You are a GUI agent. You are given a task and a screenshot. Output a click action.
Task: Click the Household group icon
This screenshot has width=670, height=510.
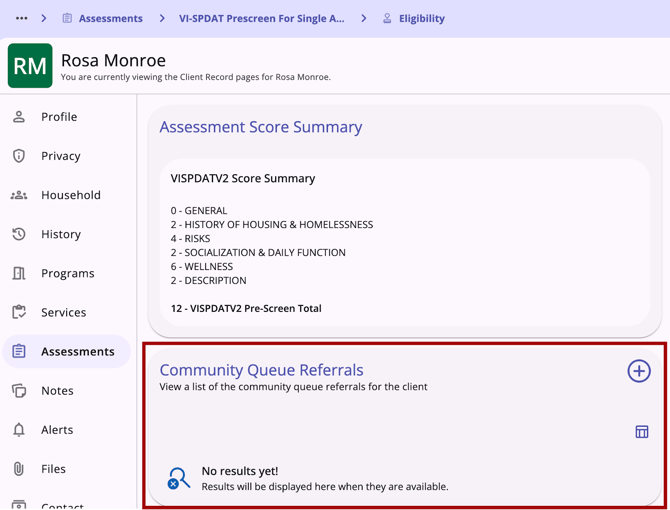click(19, 195)
